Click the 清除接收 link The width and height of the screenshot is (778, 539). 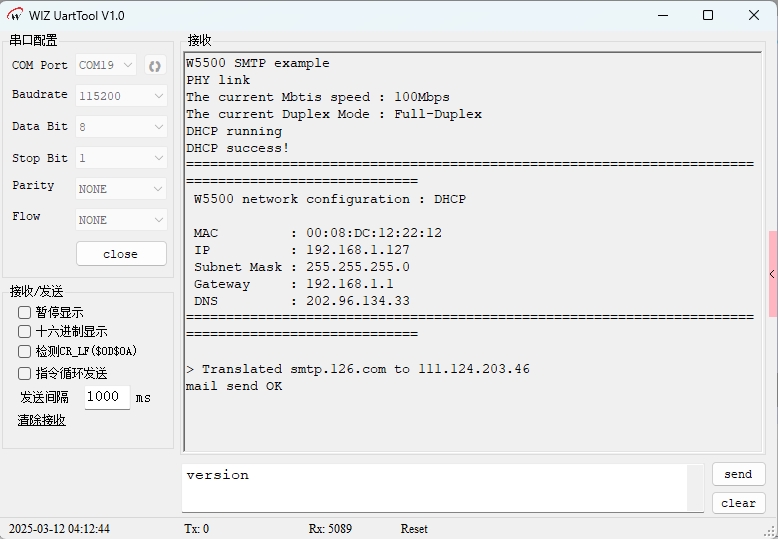click(x=41, y=420)
